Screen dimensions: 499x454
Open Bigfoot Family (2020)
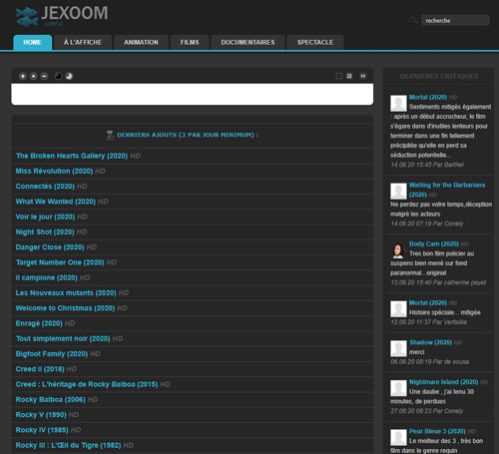(52, 354)
